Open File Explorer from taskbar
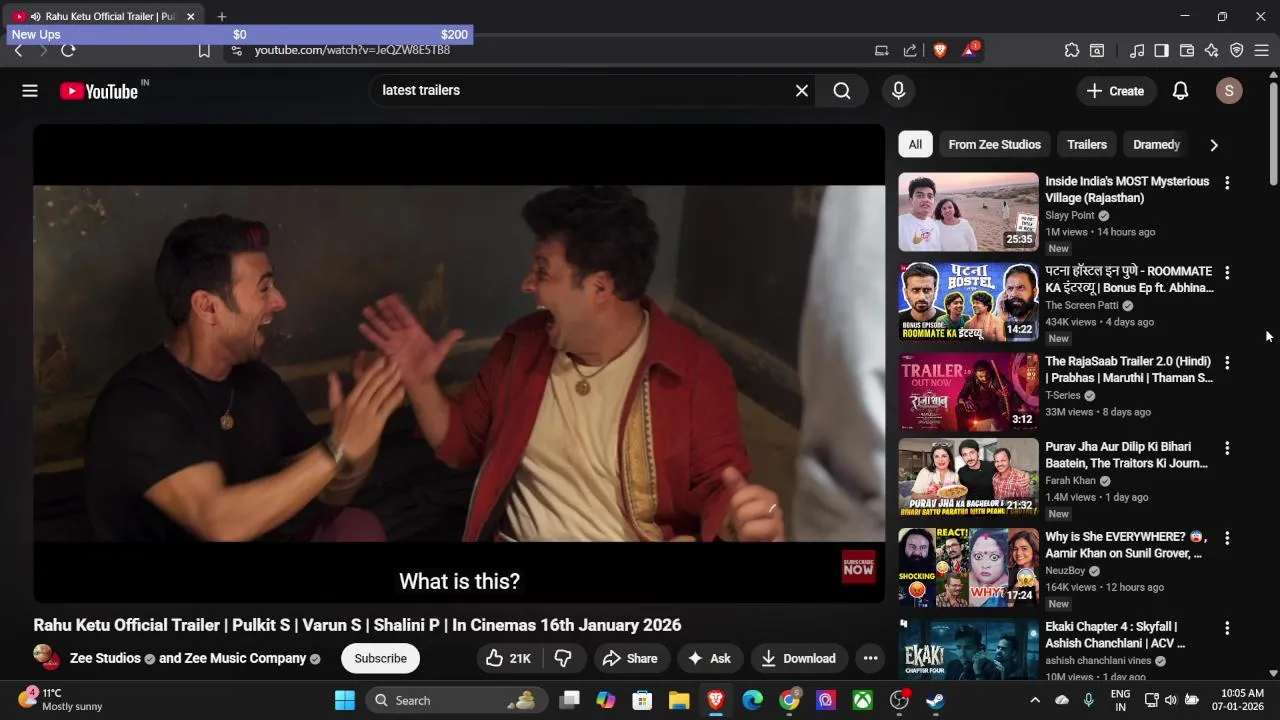The height and width of the screenshot is (720, 1280). click(679, 700)
